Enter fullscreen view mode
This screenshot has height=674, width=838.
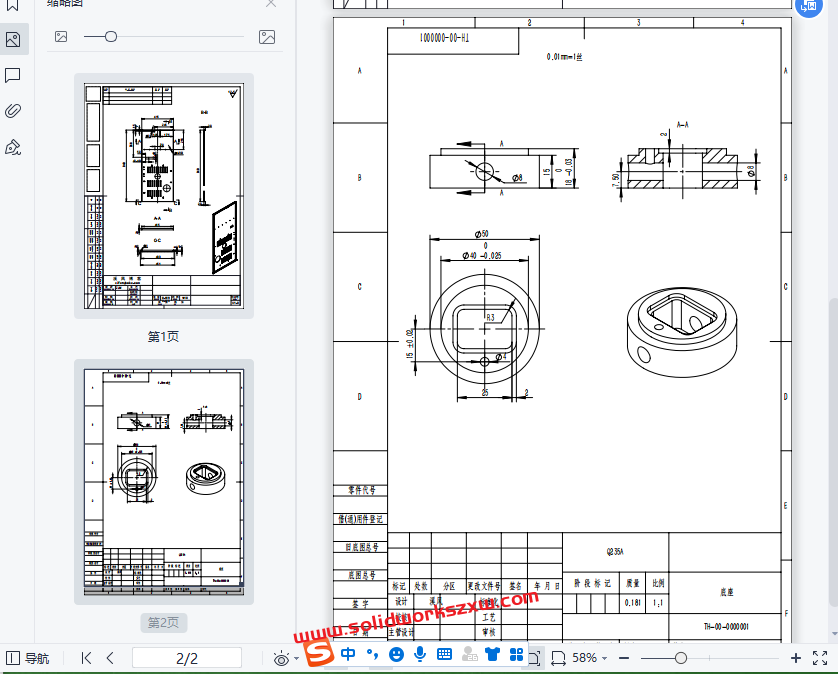tap(820, 658)
